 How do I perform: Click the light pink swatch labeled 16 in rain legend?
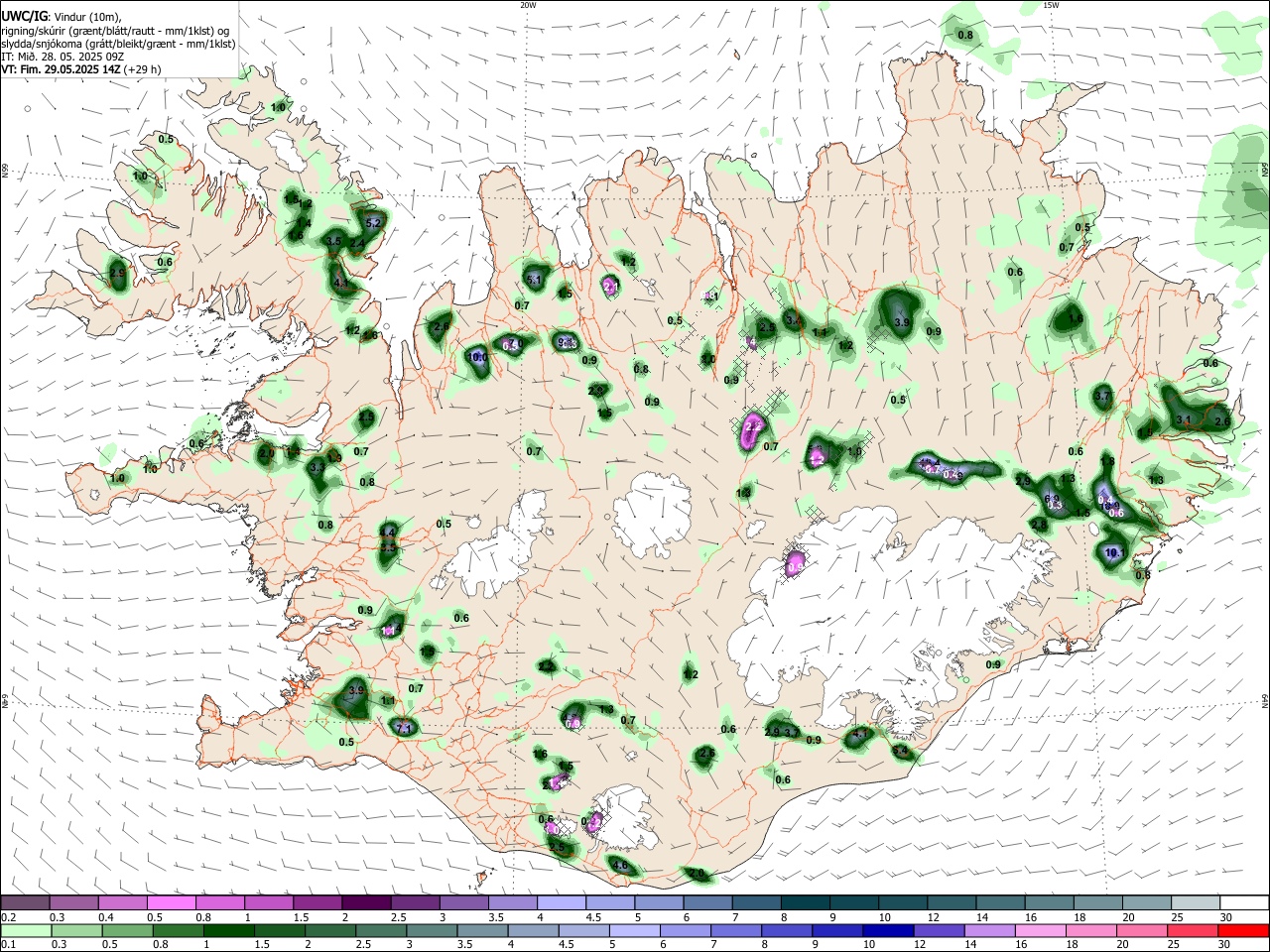point(1039,931)
